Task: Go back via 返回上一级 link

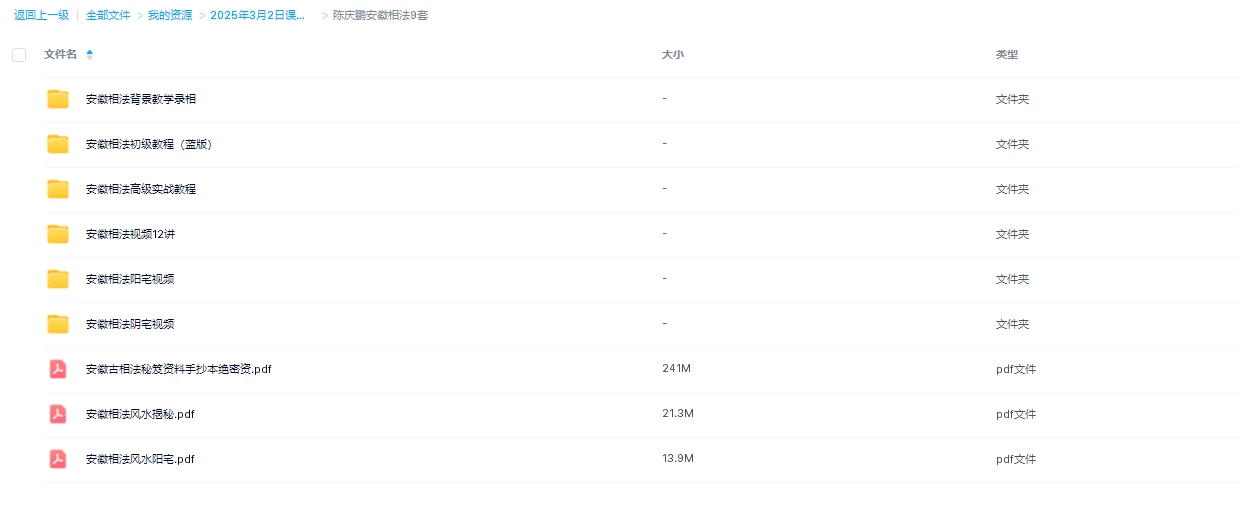Action: [41, 16]
